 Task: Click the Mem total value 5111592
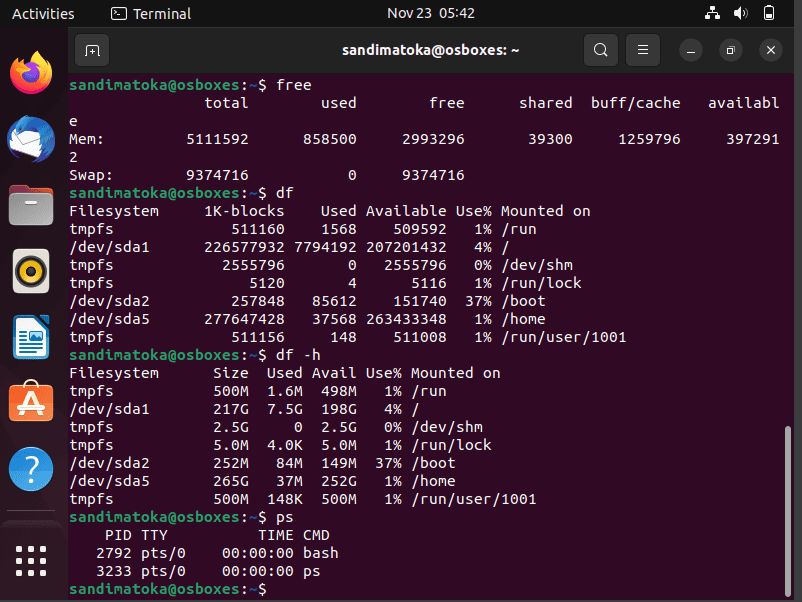217,139
